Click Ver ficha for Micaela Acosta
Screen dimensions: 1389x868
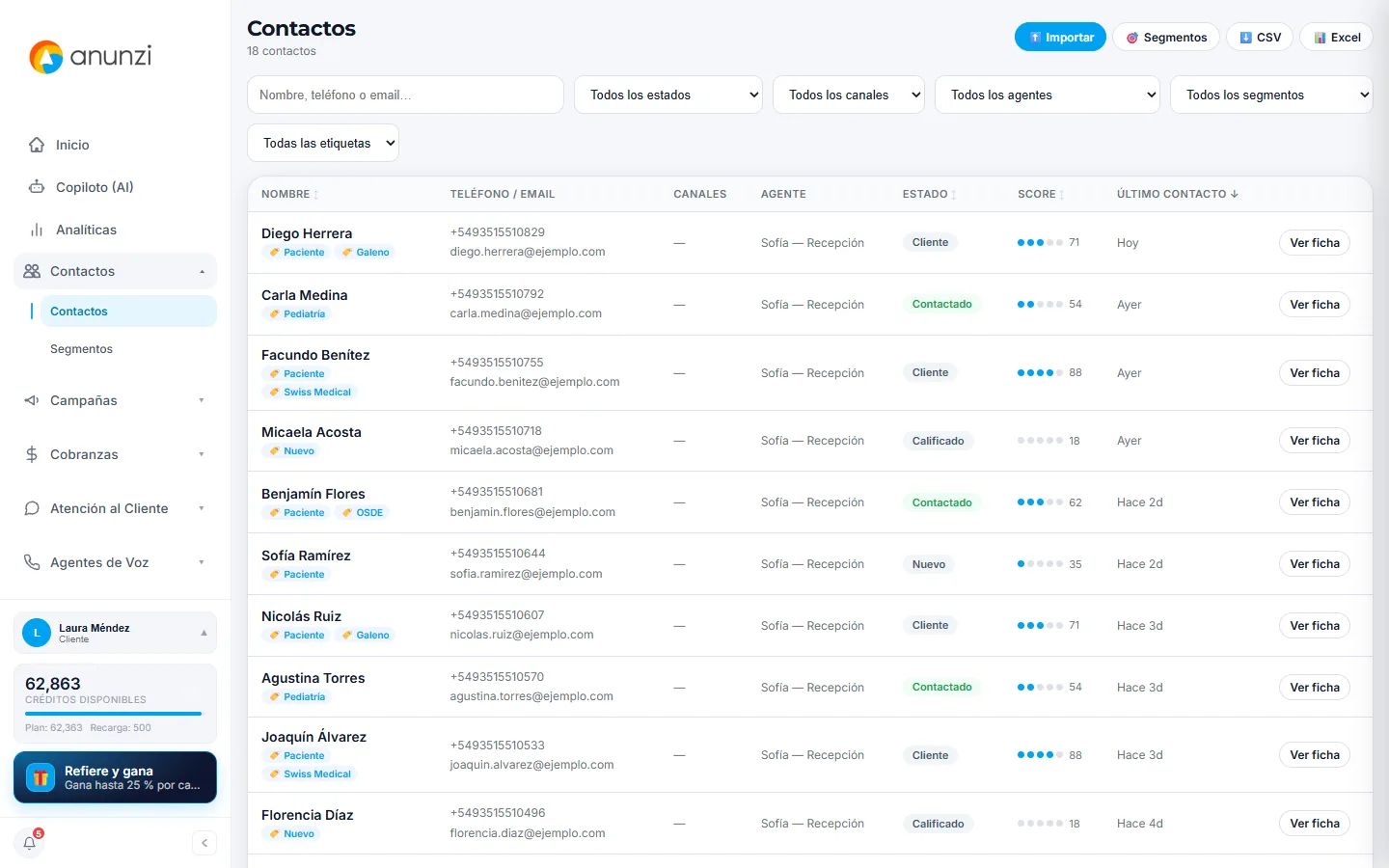point(1315,441)
